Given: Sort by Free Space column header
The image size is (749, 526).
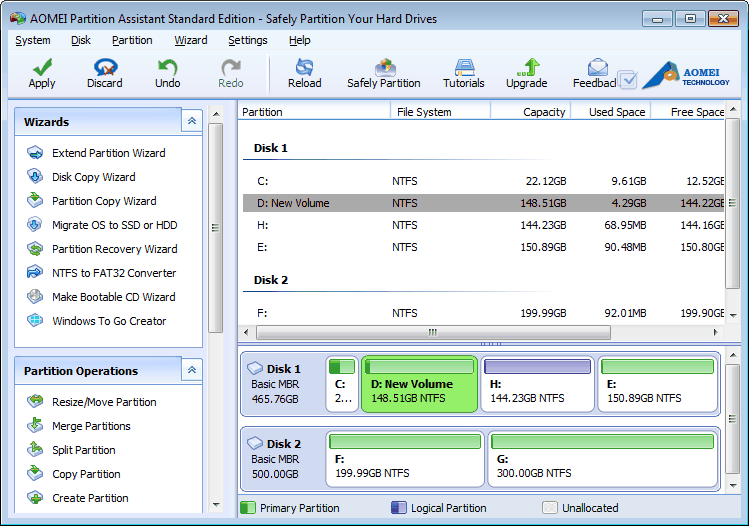Looking at the screenshot, I should (688, 112).
